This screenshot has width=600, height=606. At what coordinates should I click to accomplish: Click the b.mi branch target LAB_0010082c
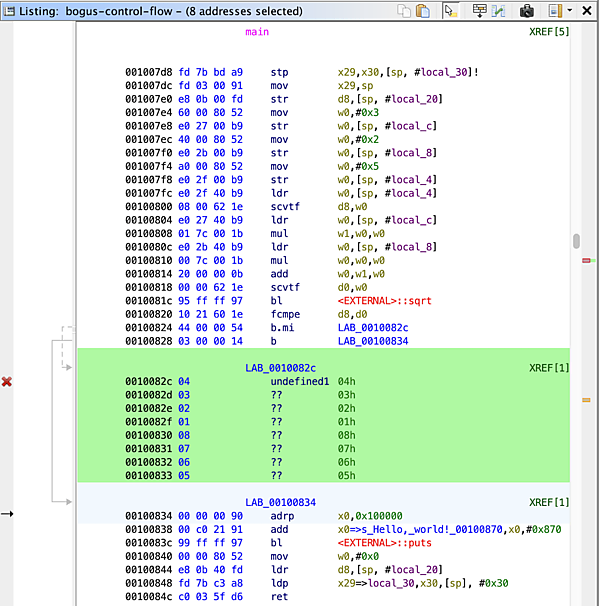(372, 326)
